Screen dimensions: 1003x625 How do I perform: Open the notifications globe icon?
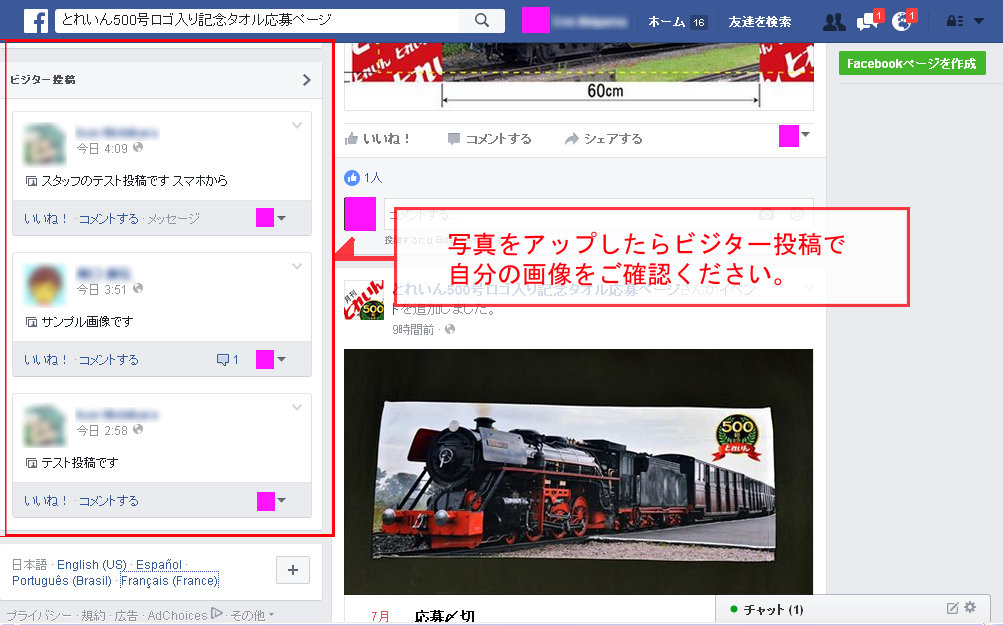[901, 22]
